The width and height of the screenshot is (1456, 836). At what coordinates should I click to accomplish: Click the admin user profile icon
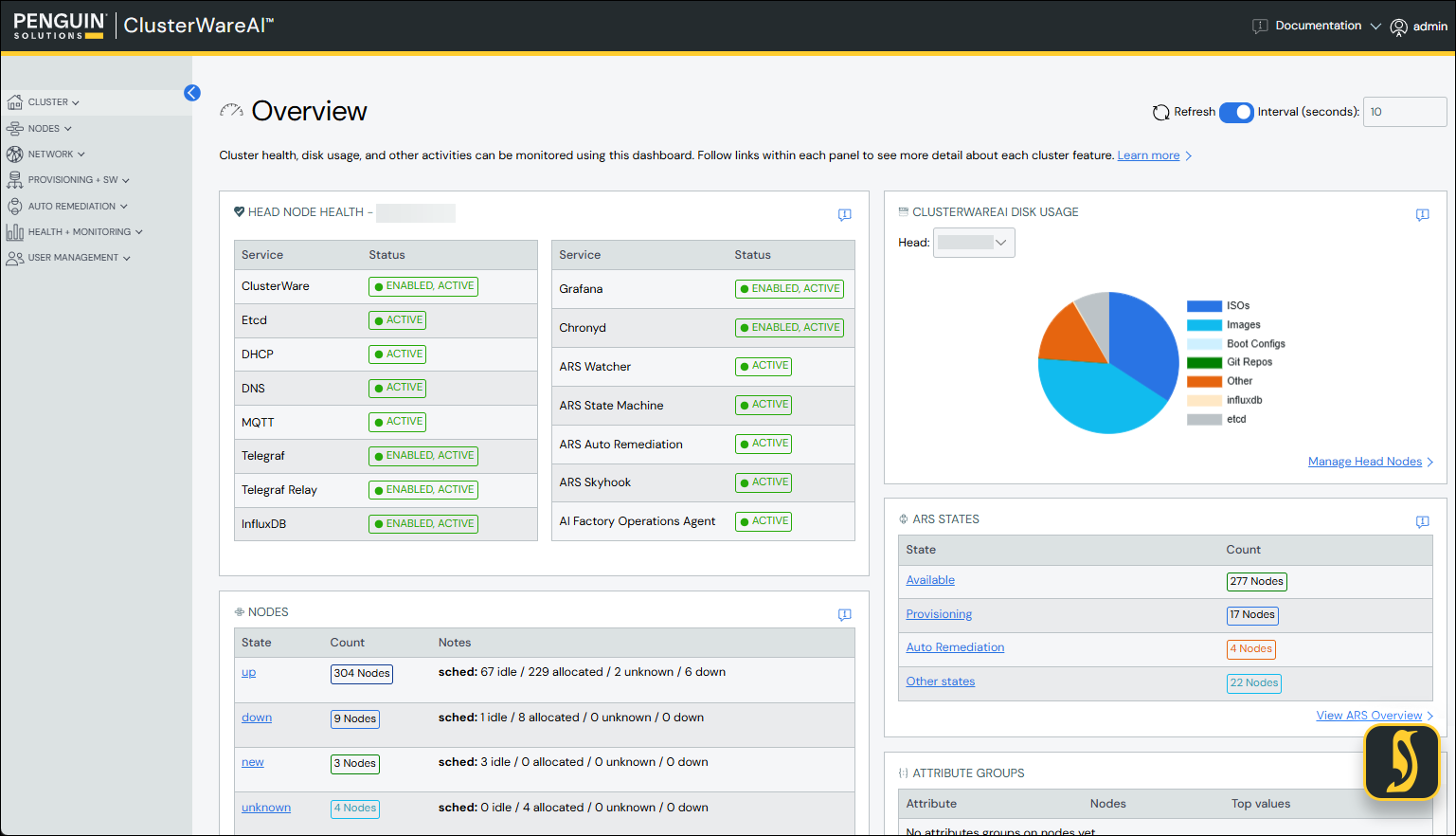(x=1398, y=27)
